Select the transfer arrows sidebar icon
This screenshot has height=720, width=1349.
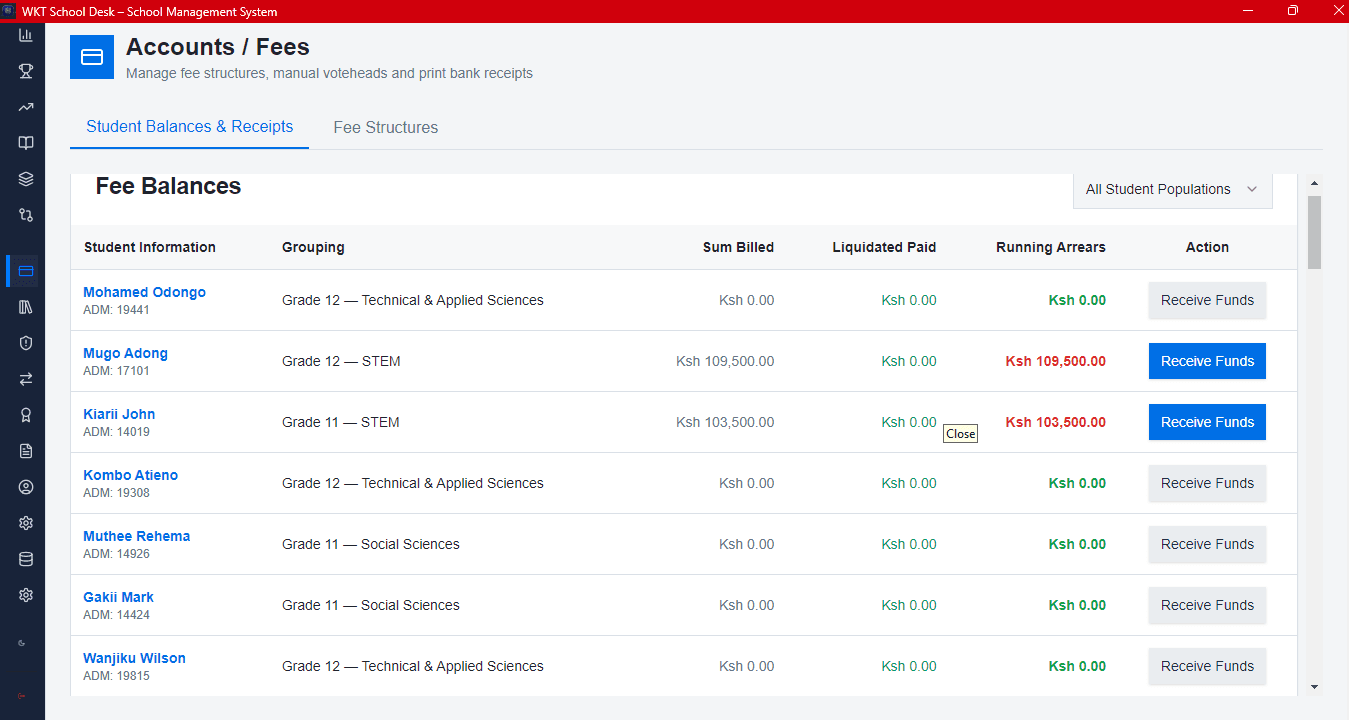click(x=25, y=379)
